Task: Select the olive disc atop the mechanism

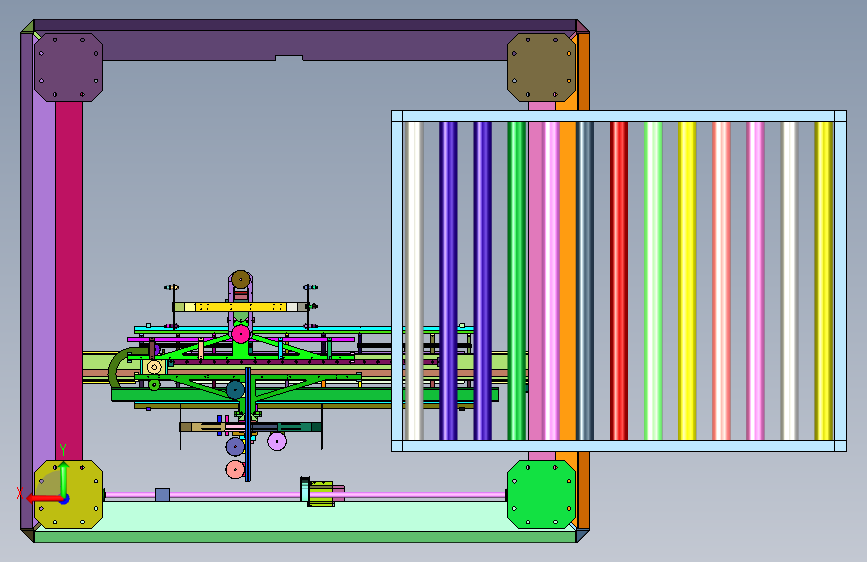Action: point(241,280)
